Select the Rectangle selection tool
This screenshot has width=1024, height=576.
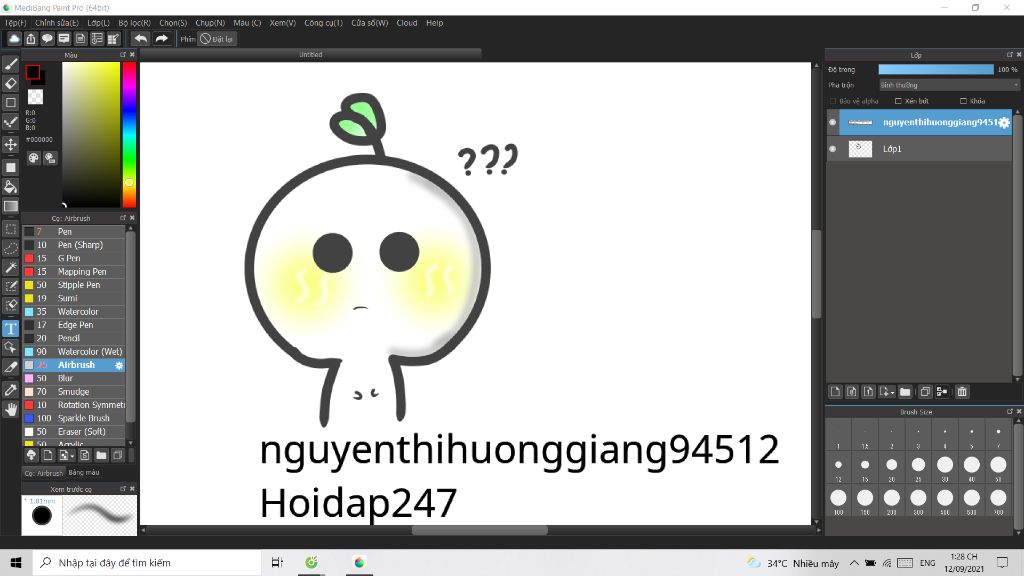click(x=11, y=229)
